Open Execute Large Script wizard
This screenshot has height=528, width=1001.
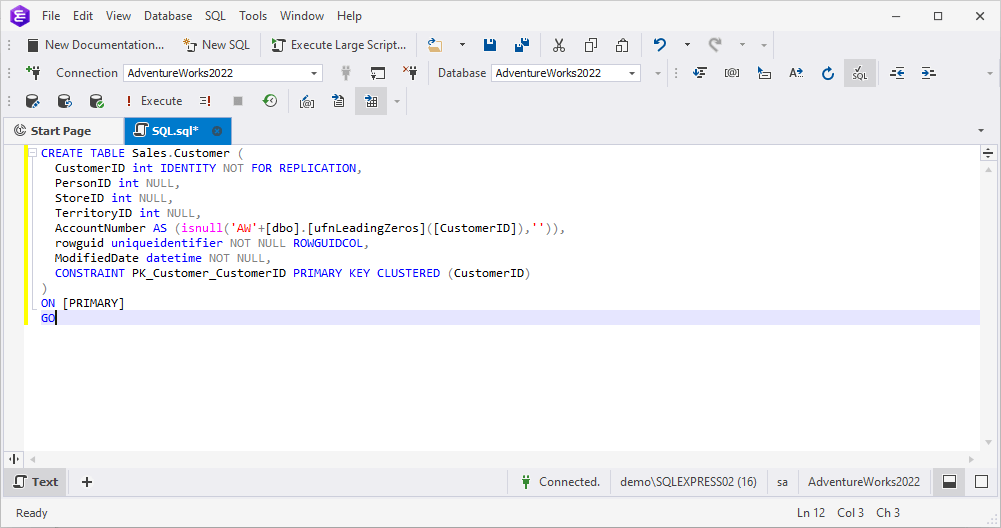point(339,45)
